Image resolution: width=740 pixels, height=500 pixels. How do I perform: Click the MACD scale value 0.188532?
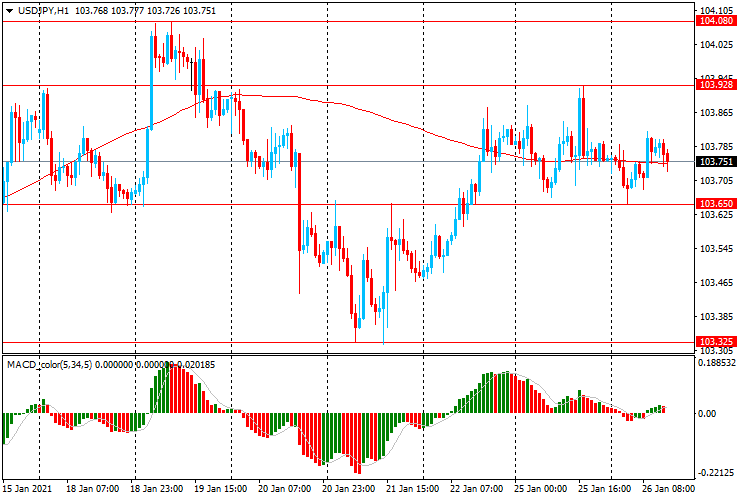point(717,363)
